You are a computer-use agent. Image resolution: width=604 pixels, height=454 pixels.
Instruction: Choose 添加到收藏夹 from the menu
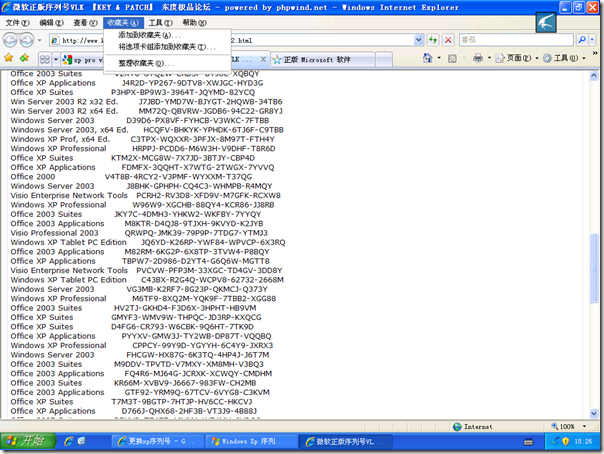point(167,35)
